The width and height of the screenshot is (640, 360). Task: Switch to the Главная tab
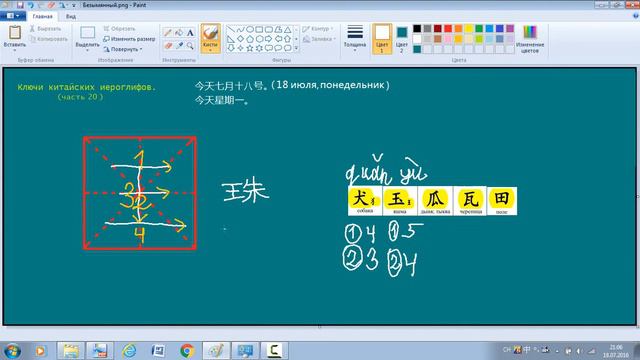(x=42, y=16)
